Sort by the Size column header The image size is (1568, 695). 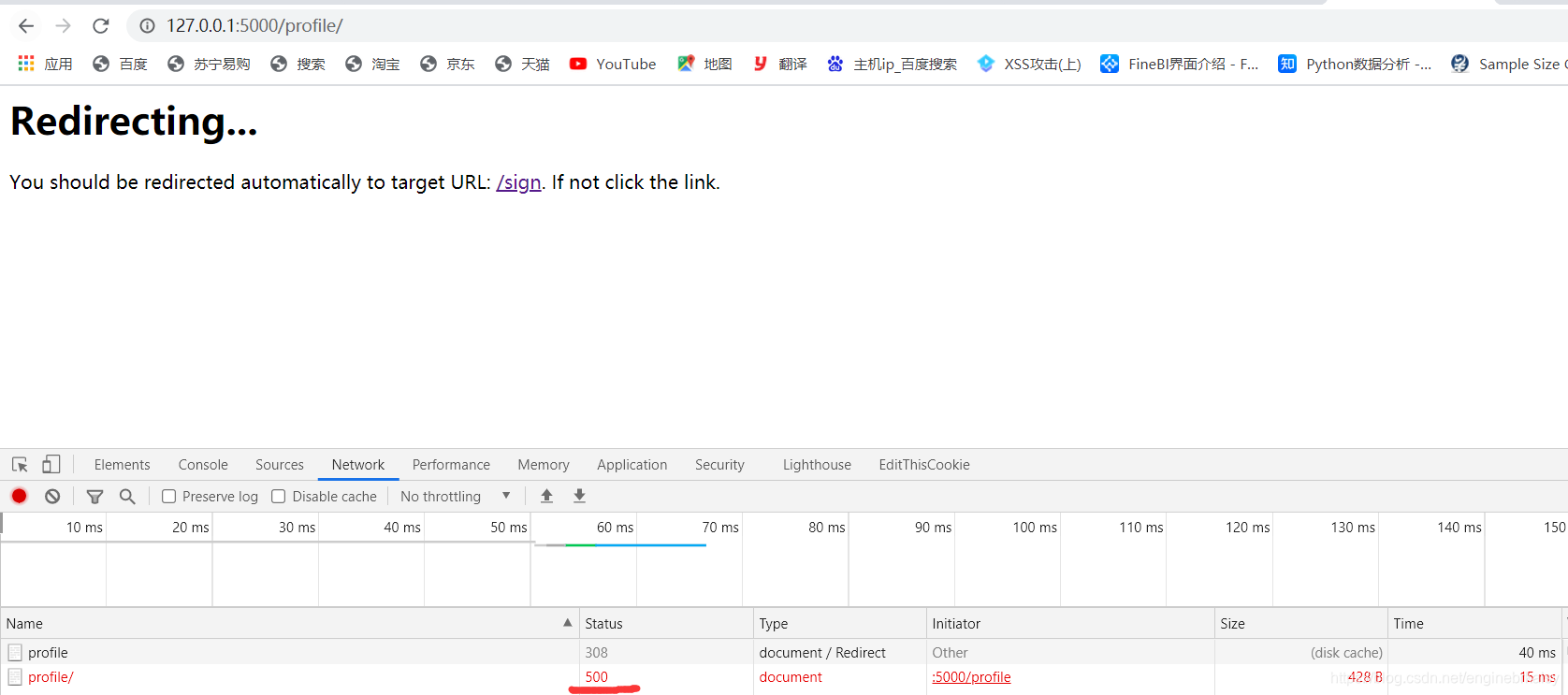pyautogui.click(x=1300, y=624)
